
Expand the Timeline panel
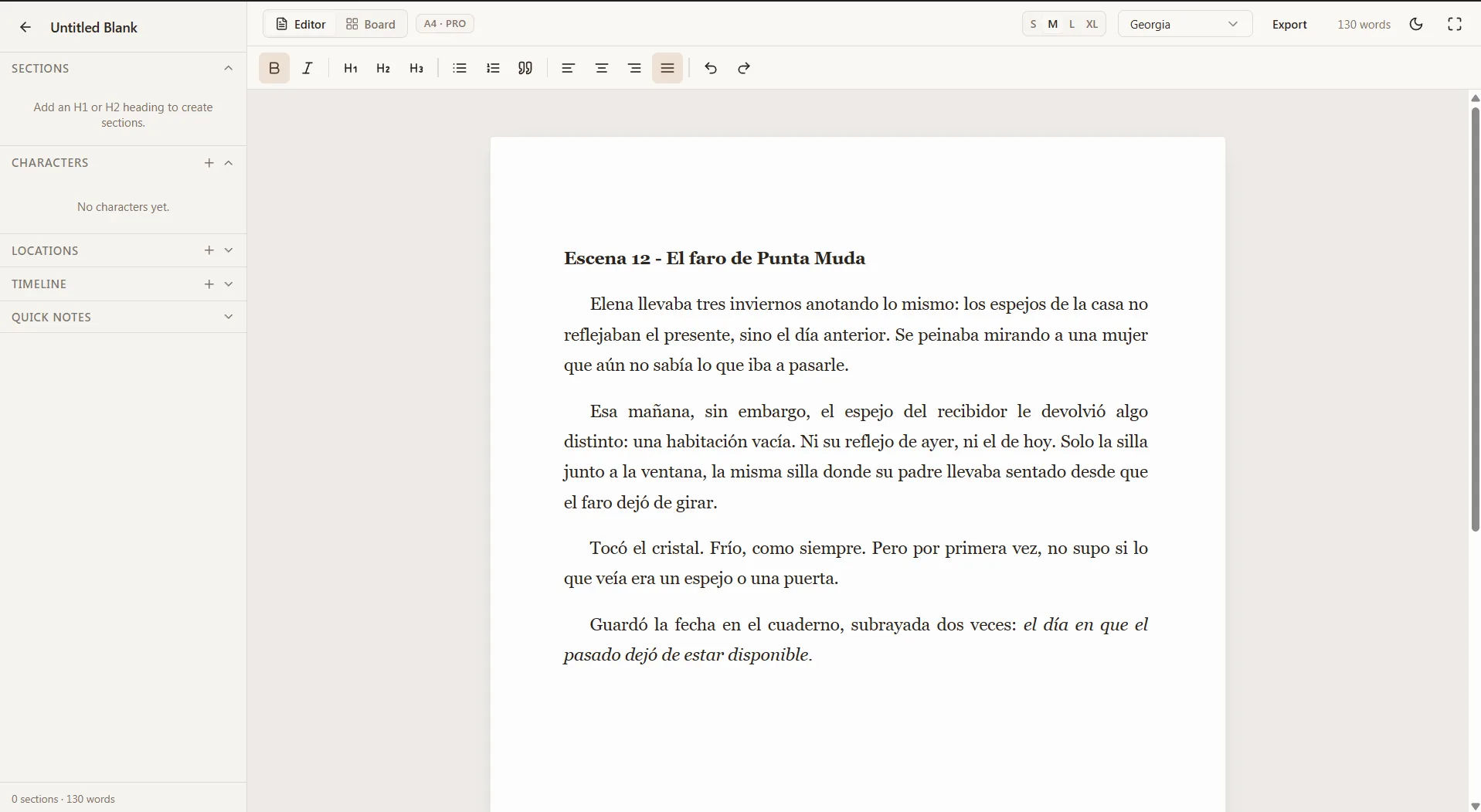tap(229, 284)
